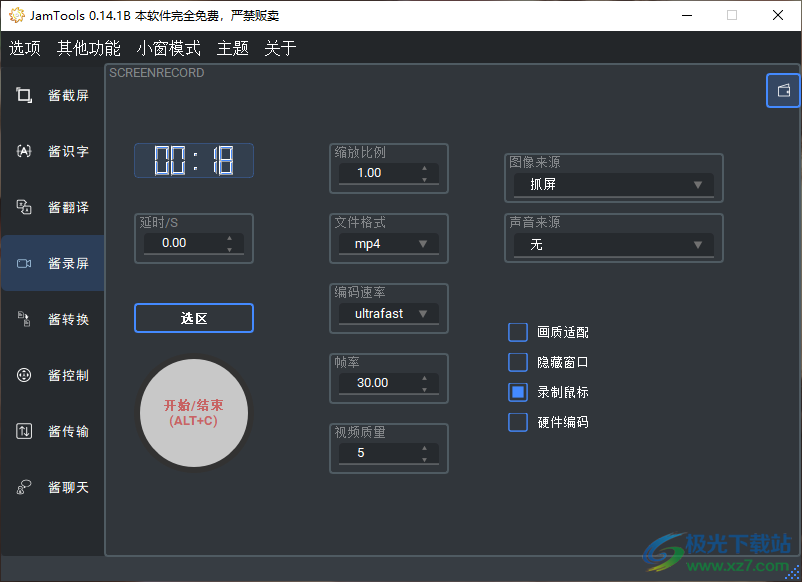
Task: Click the 选区 button
Action: [194, 318]
